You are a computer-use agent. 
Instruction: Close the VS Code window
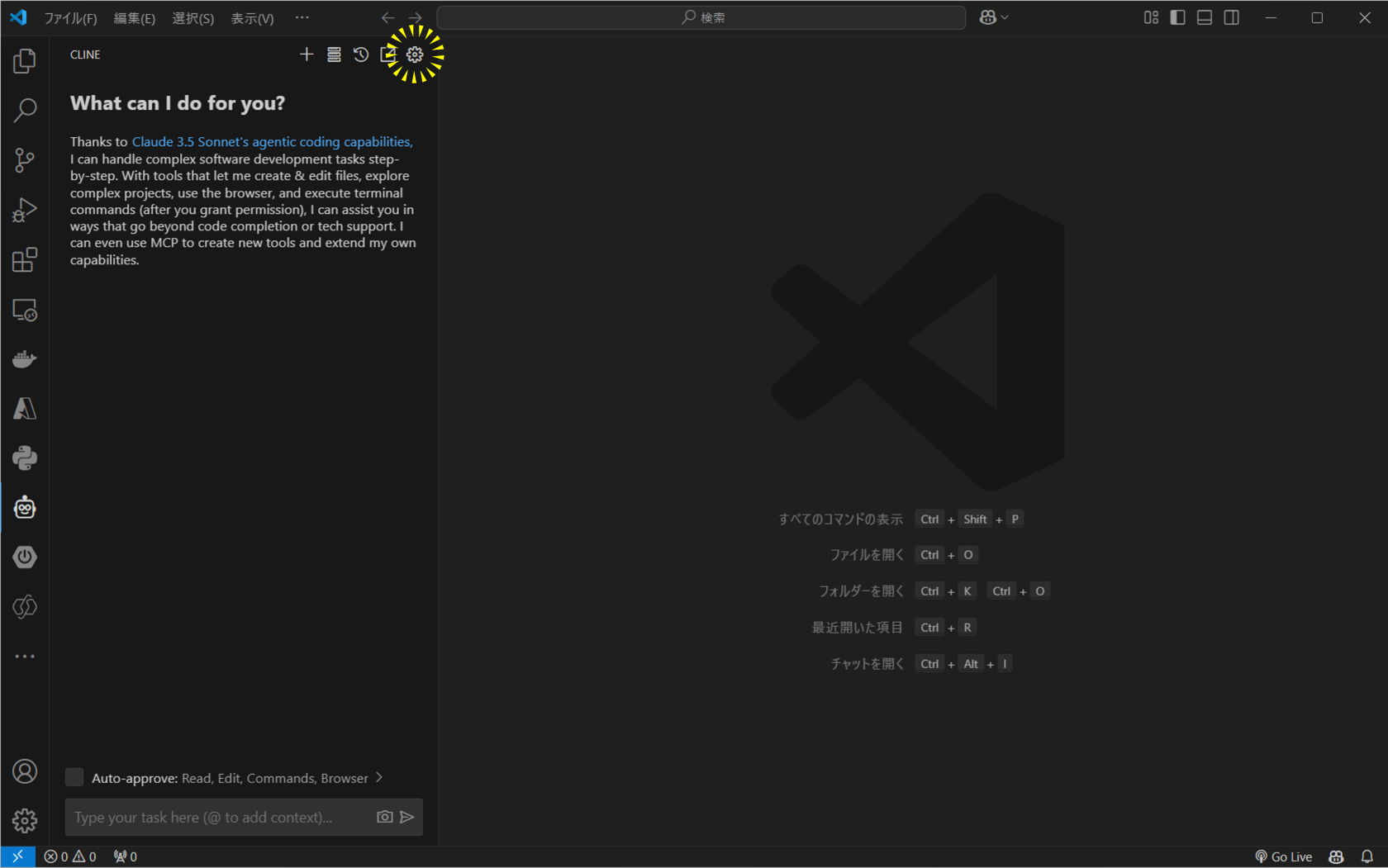[1364, 17]
